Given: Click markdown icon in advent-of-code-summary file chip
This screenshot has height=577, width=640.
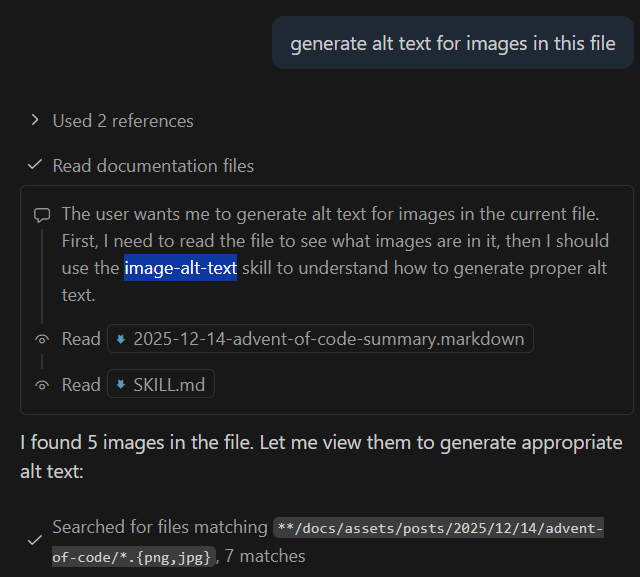Looking at the screenshot, I should pos(121,339).
